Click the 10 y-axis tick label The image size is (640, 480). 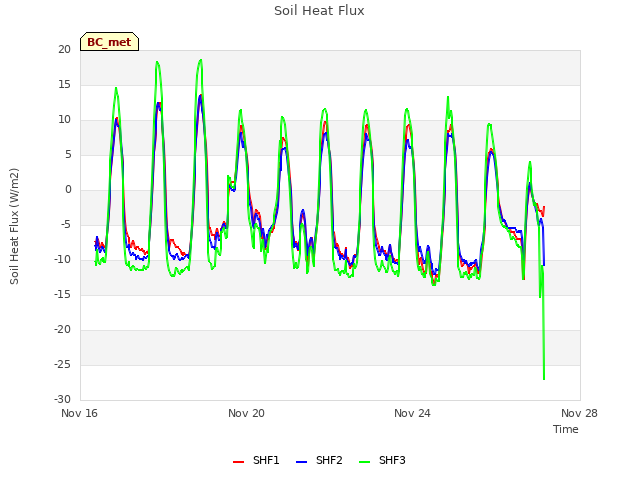tap(64, 120)
